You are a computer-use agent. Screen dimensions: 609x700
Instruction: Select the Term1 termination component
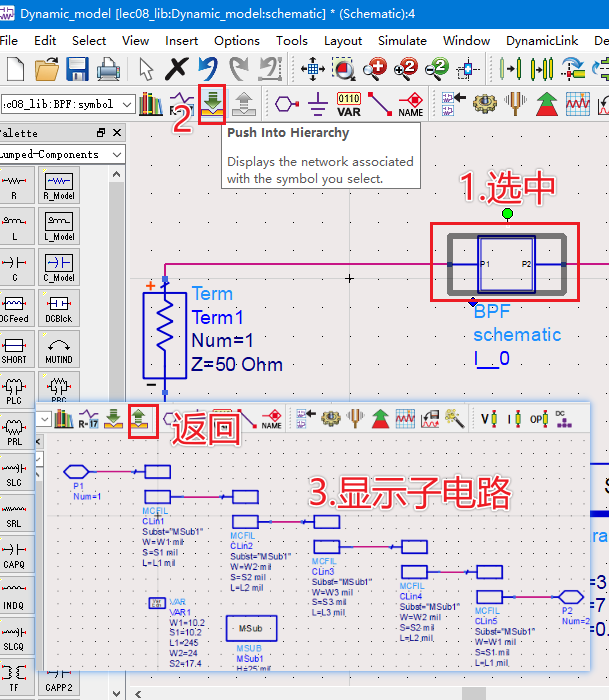(165, 336)
